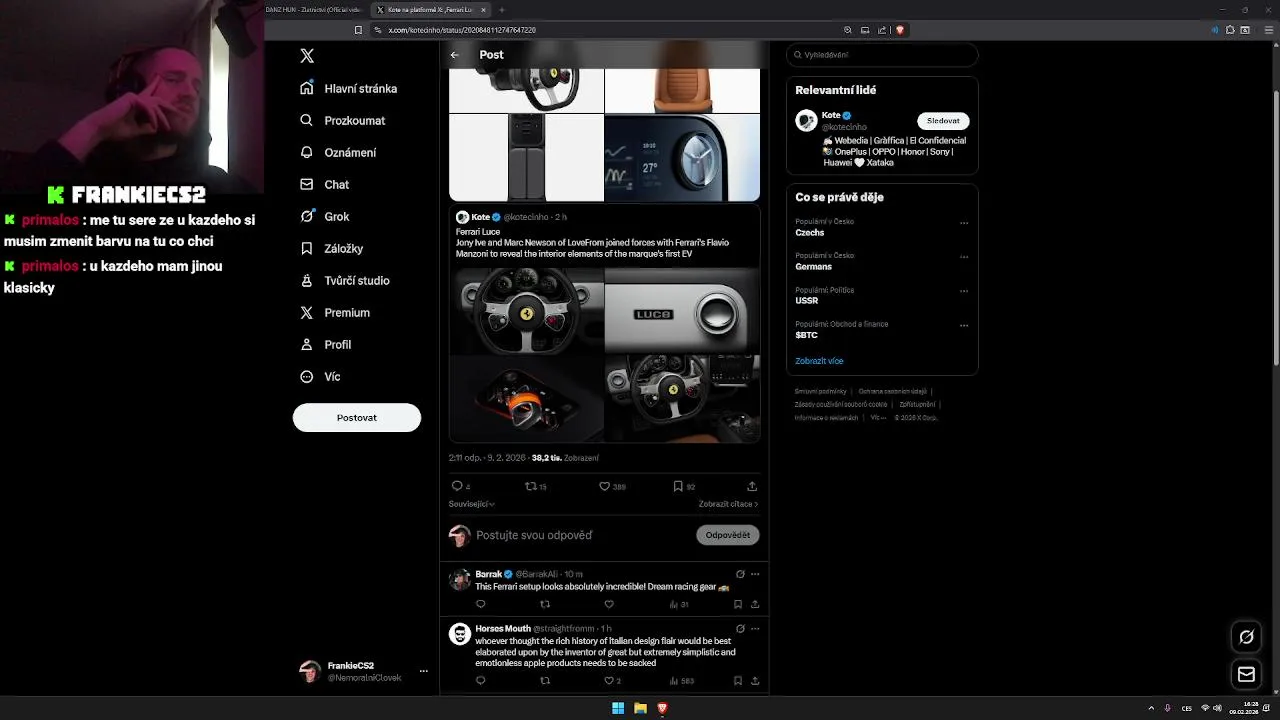View analytics of Barrak's reply

click(x=678, y=604)
